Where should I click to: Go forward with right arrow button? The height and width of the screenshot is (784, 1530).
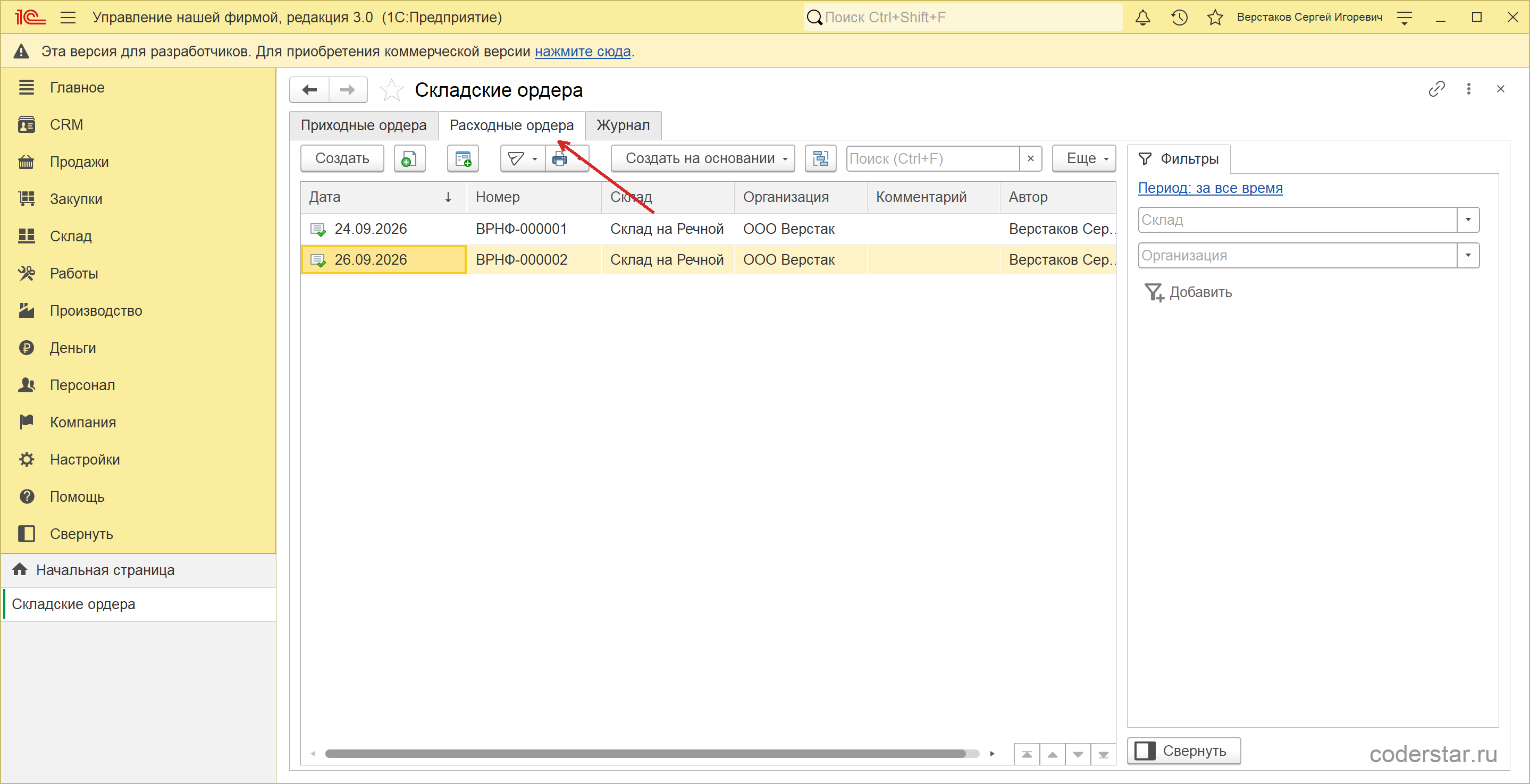coord(348,90)
